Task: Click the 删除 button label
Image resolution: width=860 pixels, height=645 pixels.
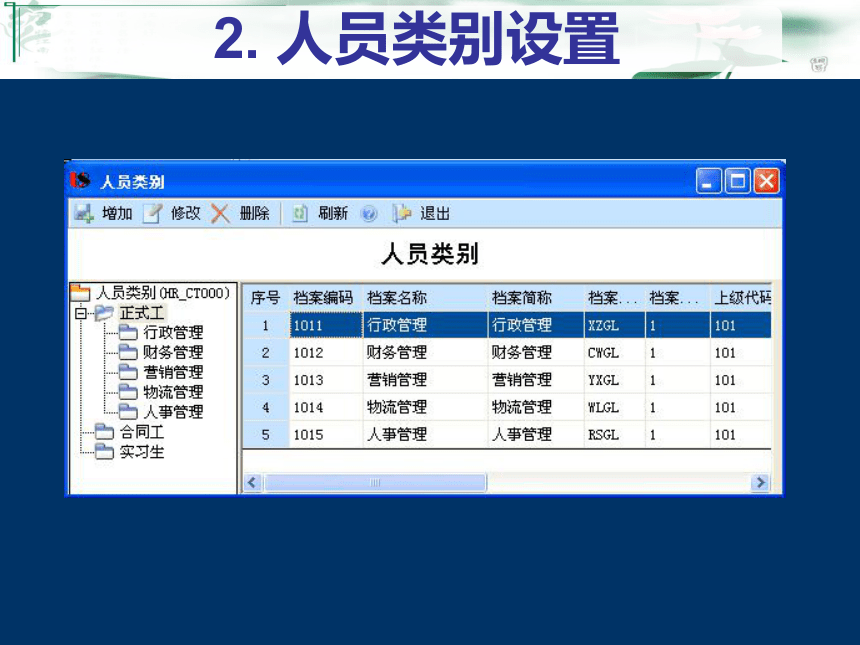Action: pyautogui.click(x=254, y=213)
